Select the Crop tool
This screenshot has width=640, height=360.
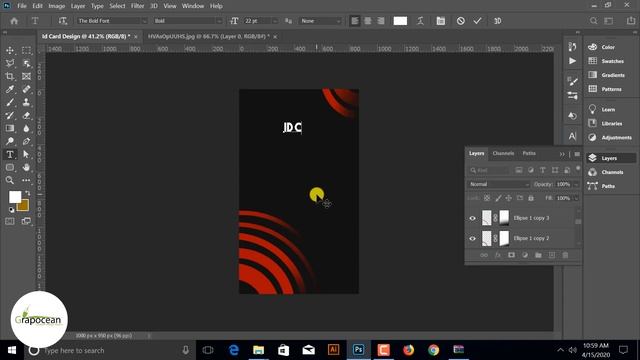tap(10, 76)
